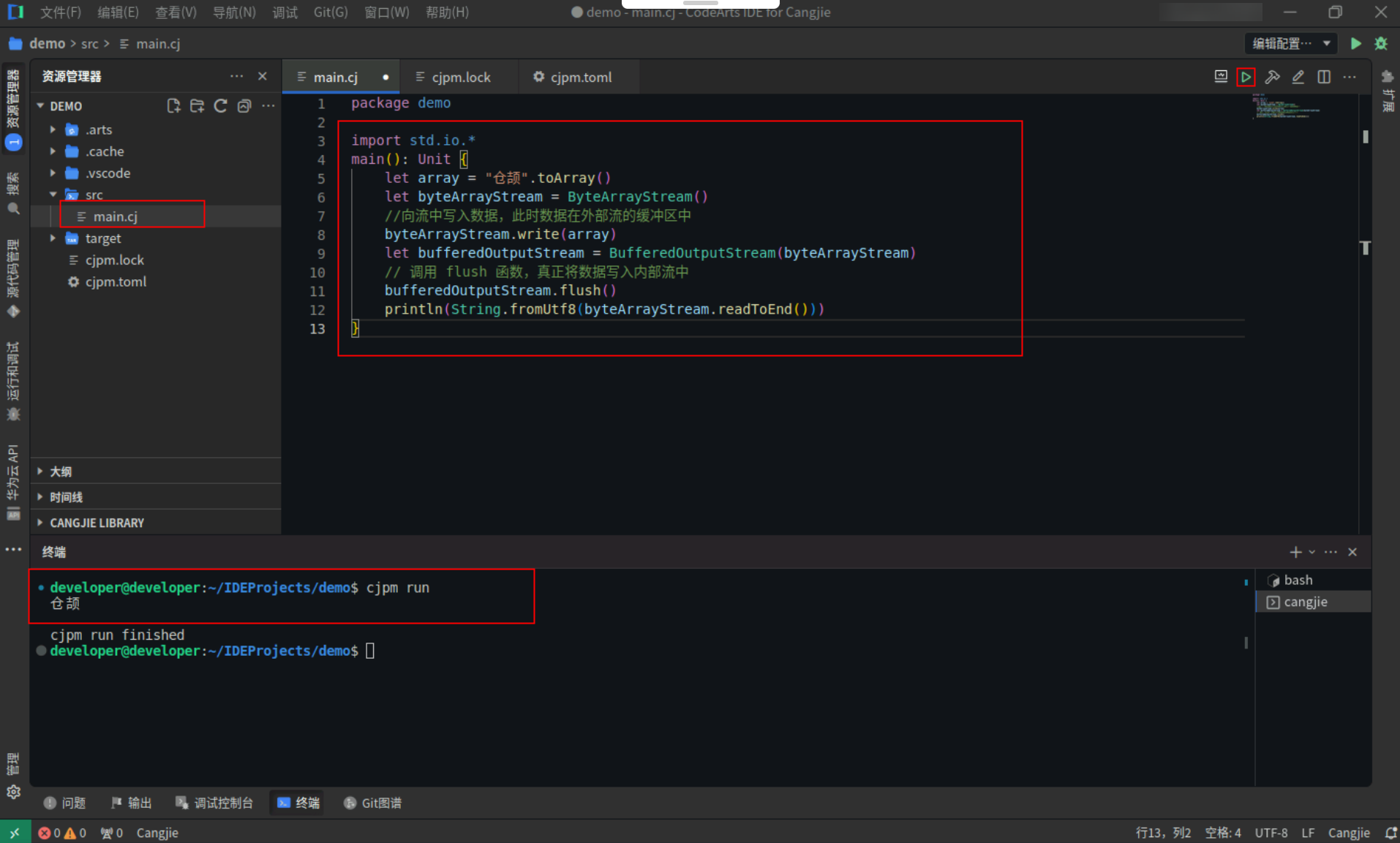Open the Explorer view in the activity bar
Viewport: 1400px width, 843px height.
pyautogui.click(x=13, y=108)
